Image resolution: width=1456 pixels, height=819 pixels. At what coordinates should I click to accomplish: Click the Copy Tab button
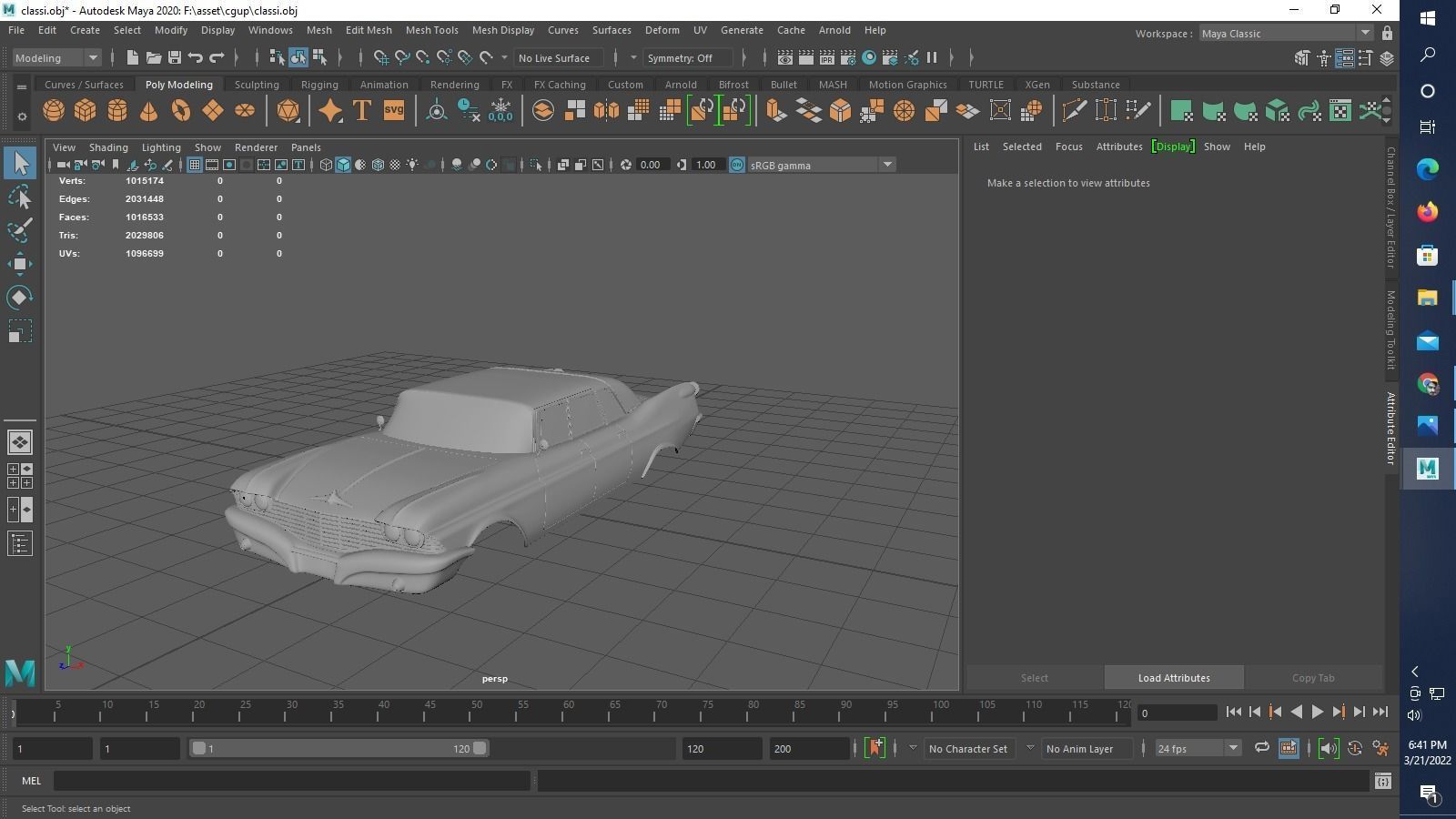[1313, 678]
